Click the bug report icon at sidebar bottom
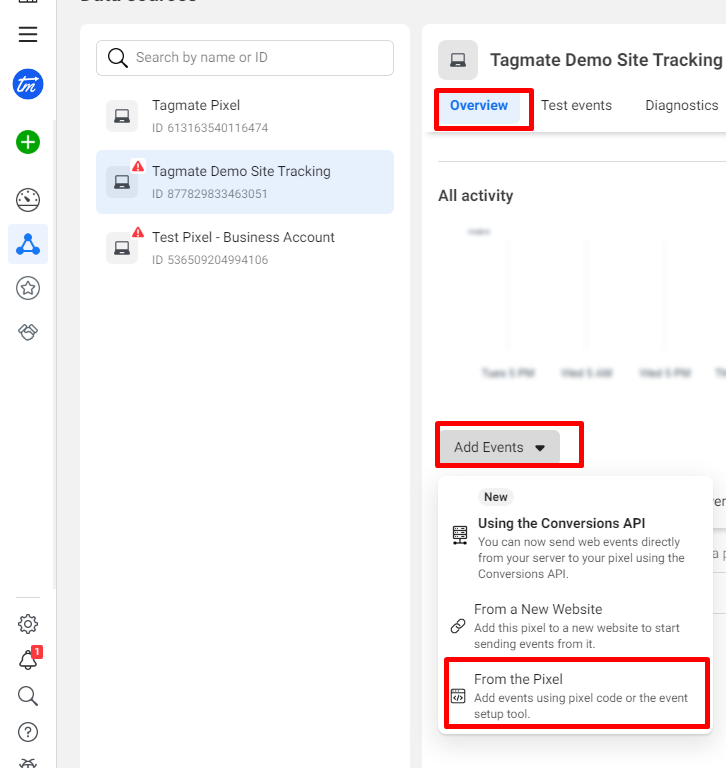726x768 pixels. 28,763
